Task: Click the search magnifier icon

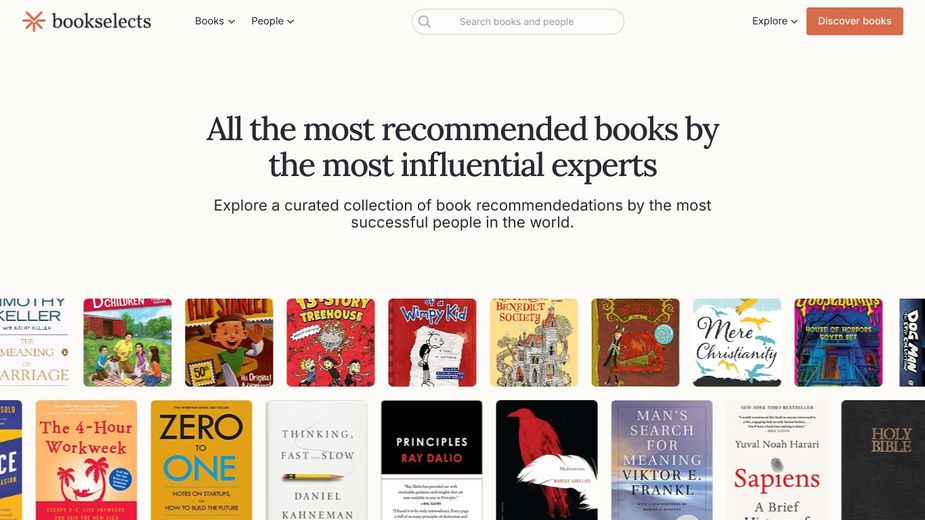Action: [x=424, y=22]
